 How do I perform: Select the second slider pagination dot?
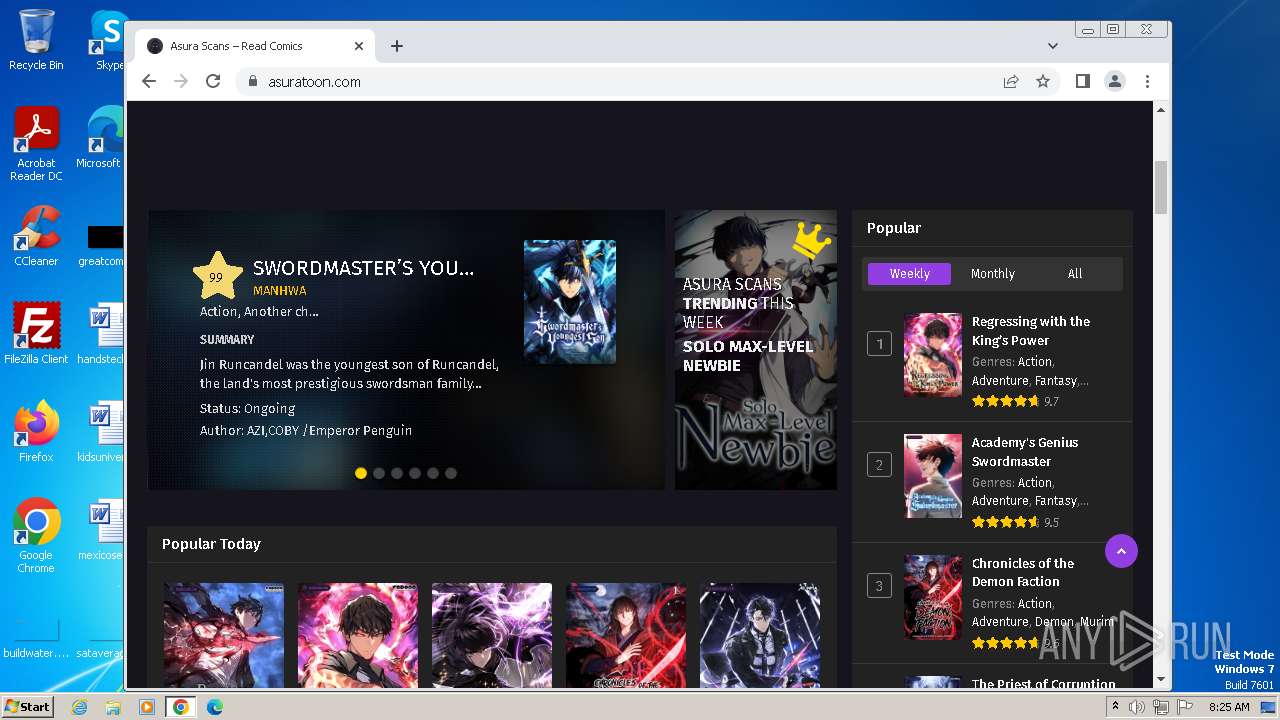pyautogui.click(x=379, y=473)
